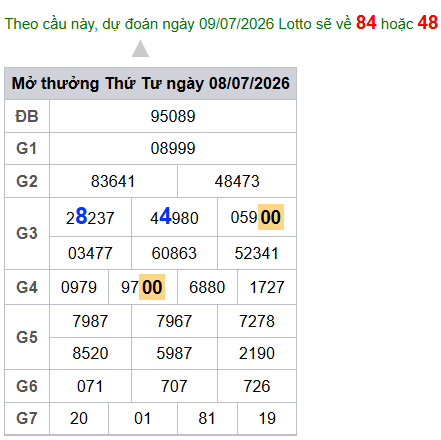Select G1 prize number 08999
441x440 pixels.
point(173,148)
